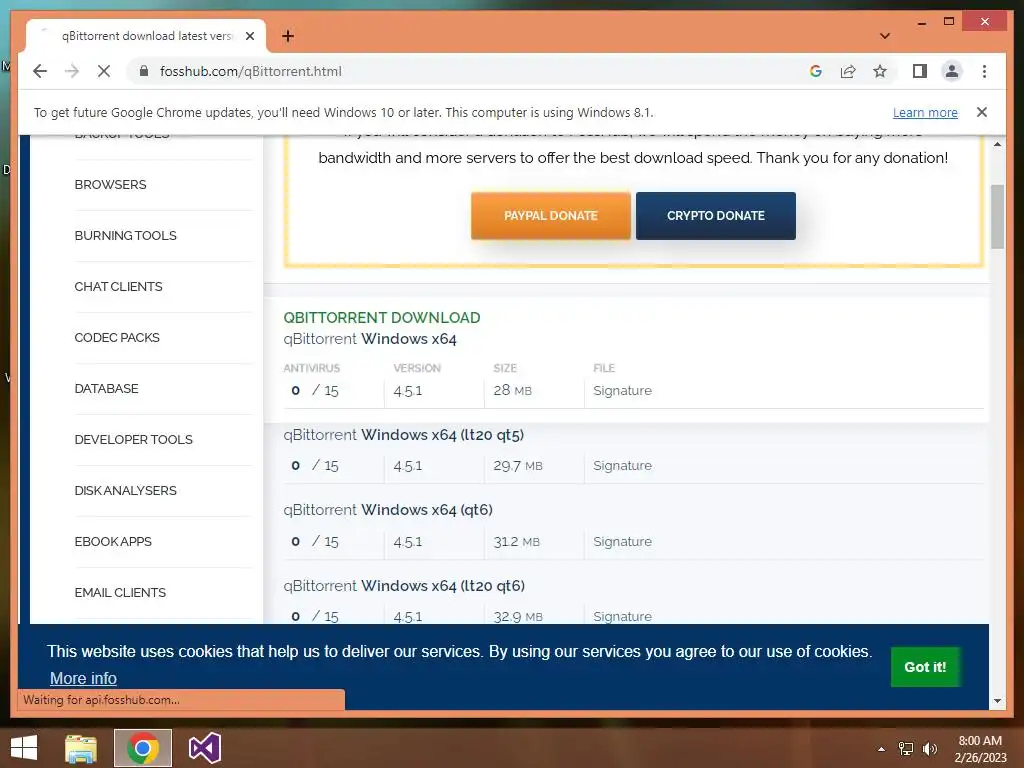Share this page via share icon
Image resolution: width=1024 pixels, height=768 pixels.
click(848, 71)
